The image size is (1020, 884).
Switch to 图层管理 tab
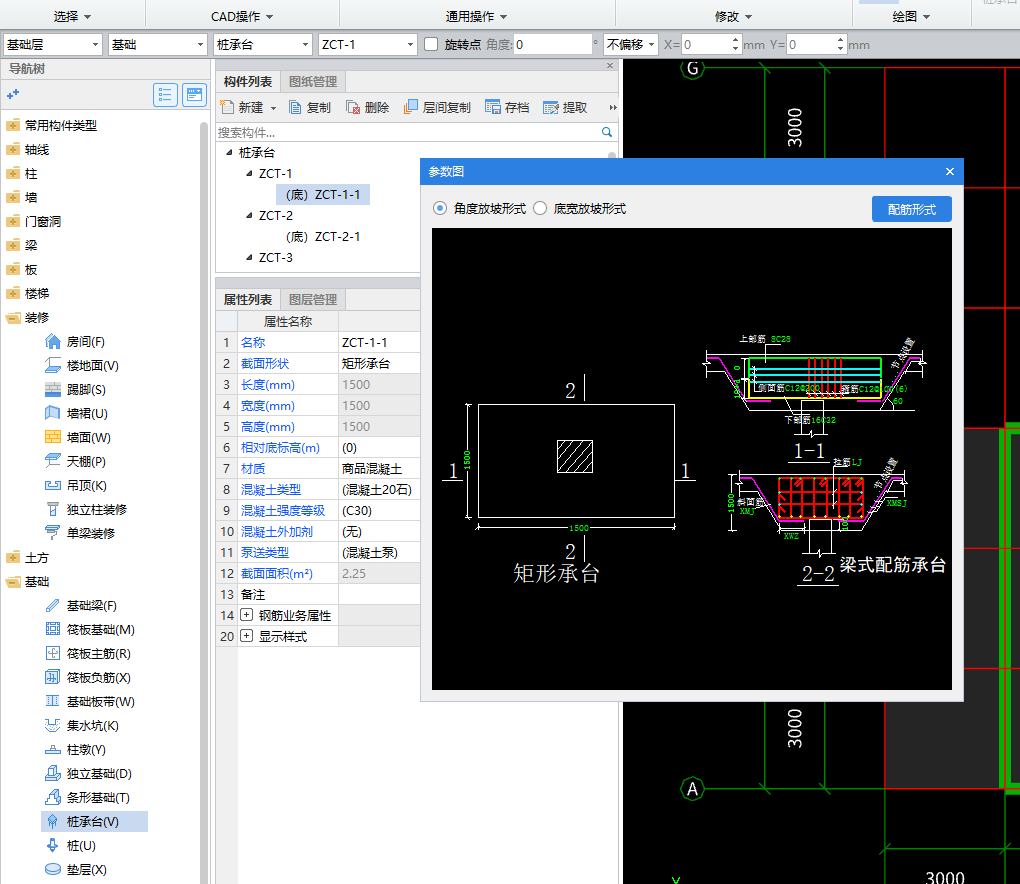point(313,299)
